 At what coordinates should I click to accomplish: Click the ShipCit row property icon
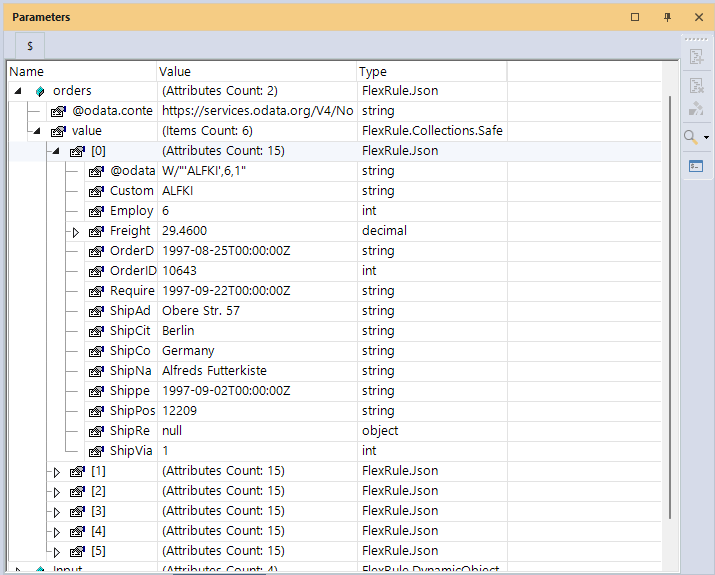coord(96,332)
